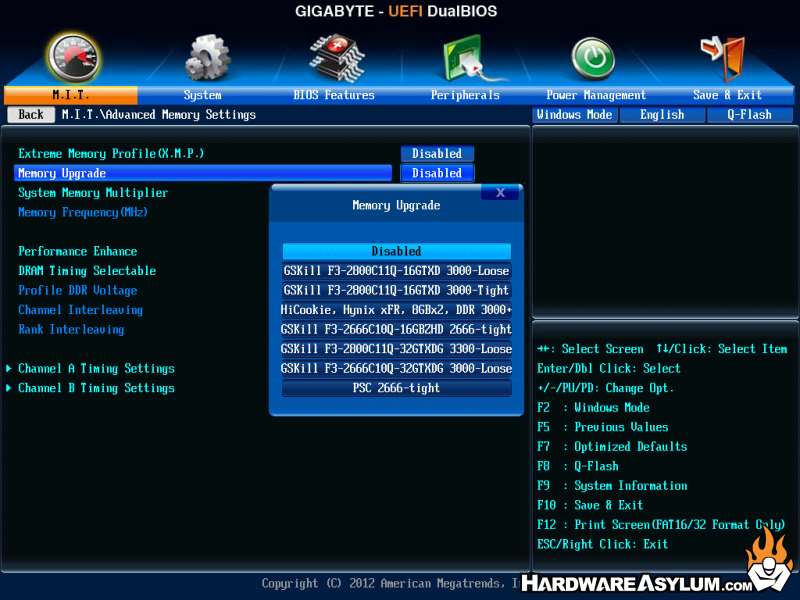This screenshot has width=800, height=600.
Task: Switch to the Save & Exit tab
Action: click(727, 95)
